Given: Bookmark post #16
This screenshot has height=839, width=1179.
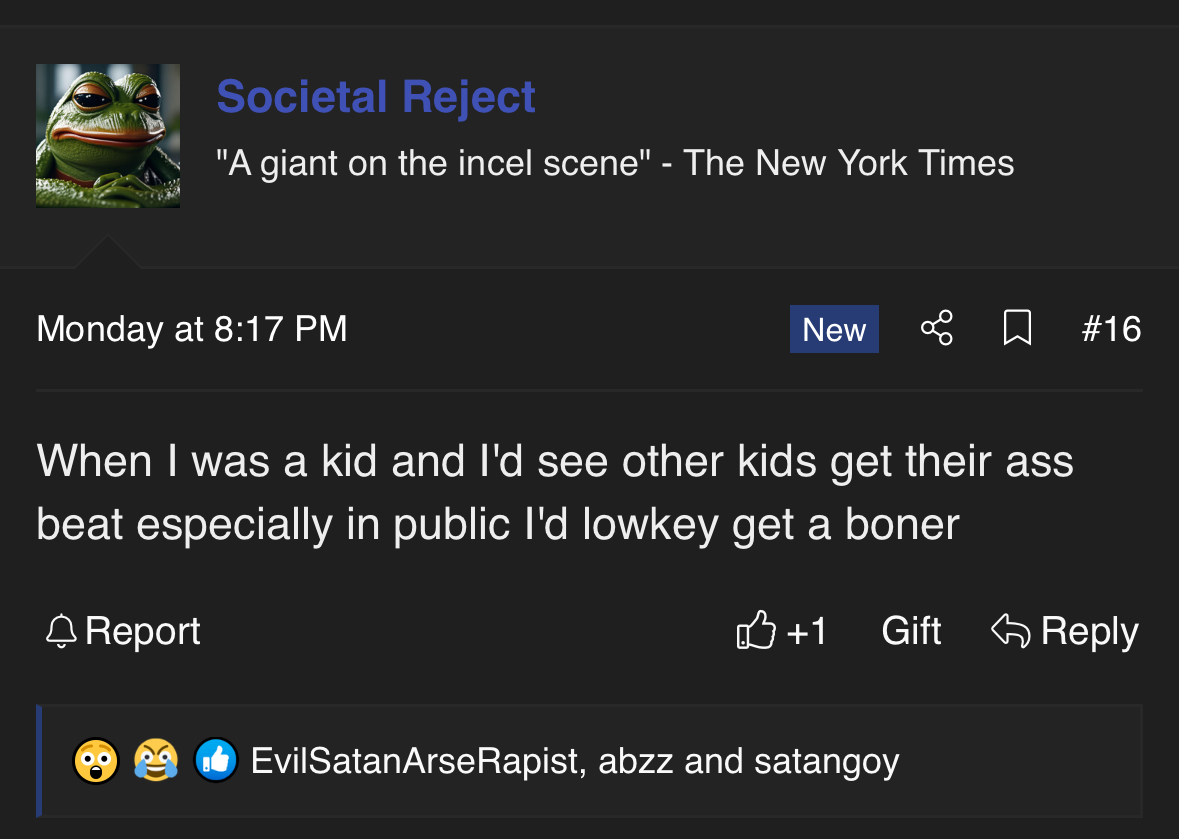Looking at the screenshot, I should click(x=1017, y=328).
